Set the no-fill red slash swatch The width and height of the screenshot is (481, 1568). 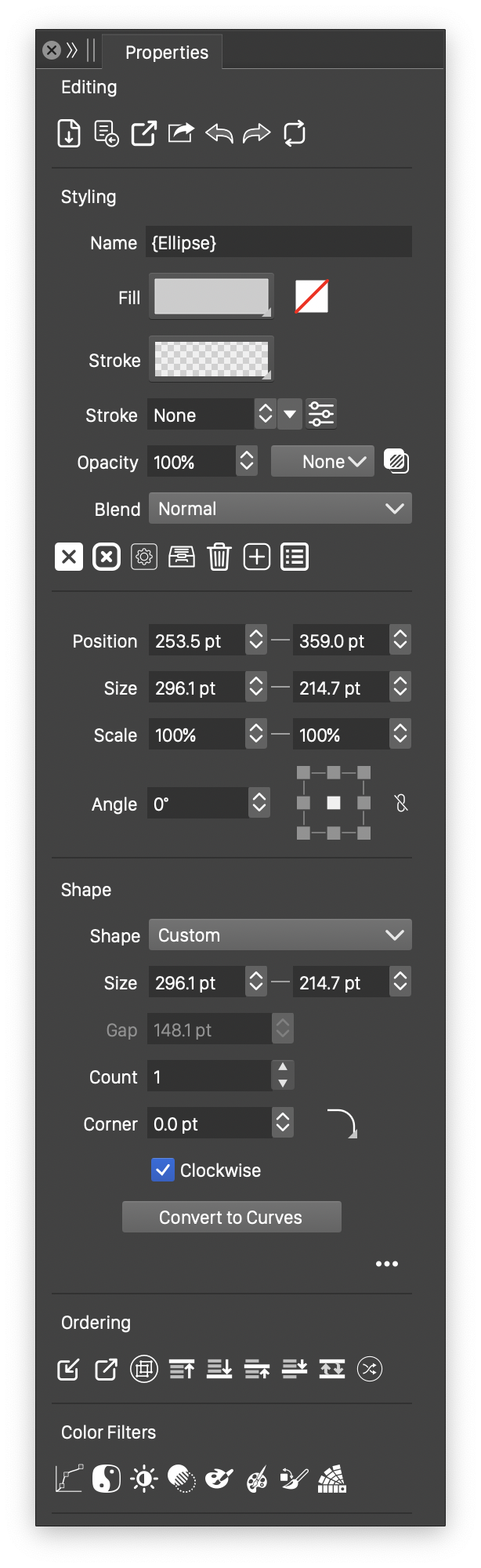(x=312, y=296)
